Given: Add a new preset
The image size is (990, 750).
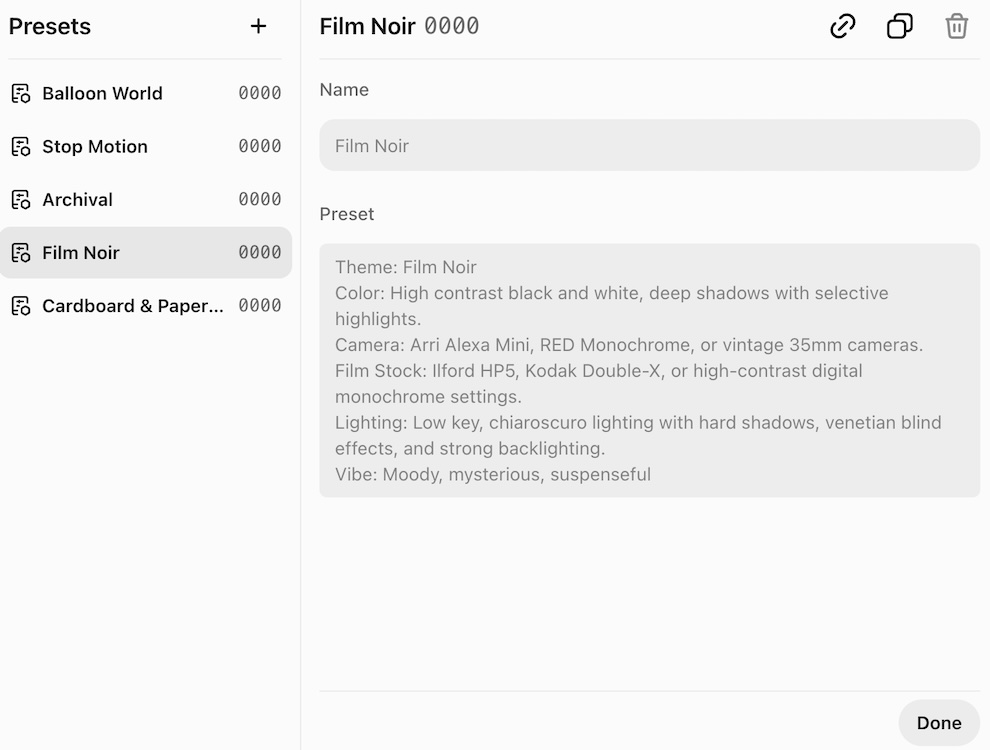Looking at the screenshot, I should (258, 26).
